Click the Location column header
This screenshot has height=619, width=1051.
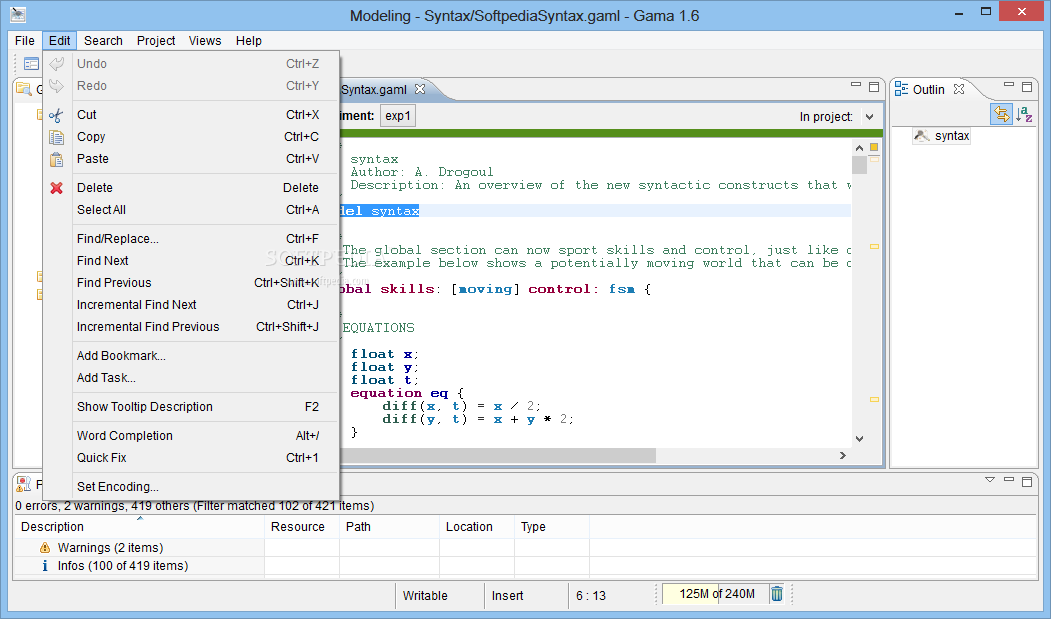(x=477, y=526)
